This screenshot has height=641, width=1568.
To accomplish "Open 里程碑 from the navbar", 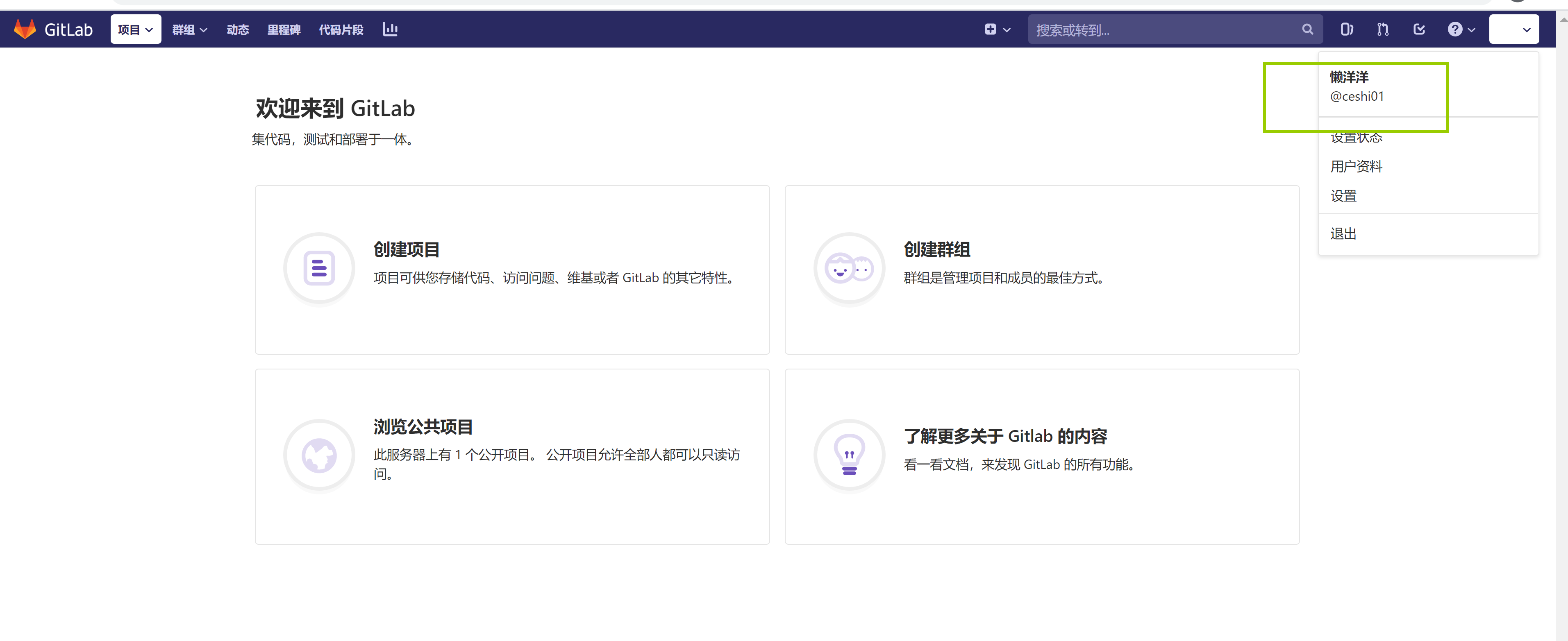I will [284, 29].
